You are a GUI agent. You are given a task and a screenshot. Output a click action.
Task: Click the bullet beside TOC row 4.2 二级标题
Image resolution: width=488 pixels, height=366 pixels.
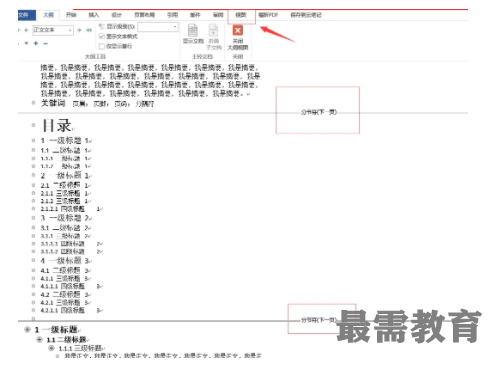33,294
